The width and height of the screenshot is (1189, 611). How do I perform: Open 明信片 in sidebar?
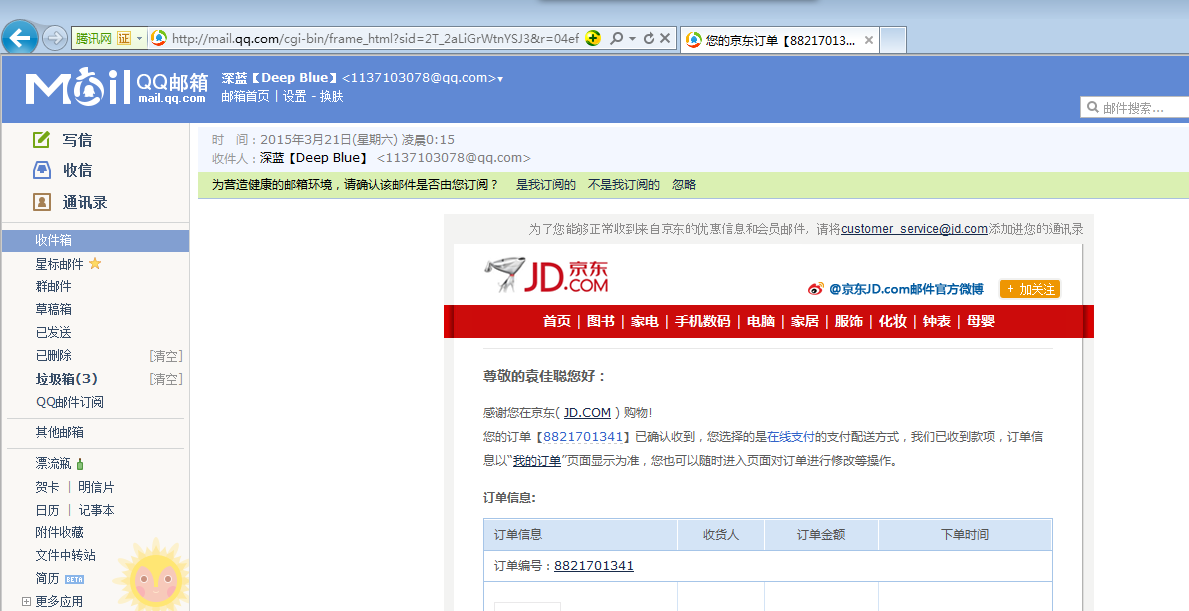pyautogui.click(x=96, y=487)
